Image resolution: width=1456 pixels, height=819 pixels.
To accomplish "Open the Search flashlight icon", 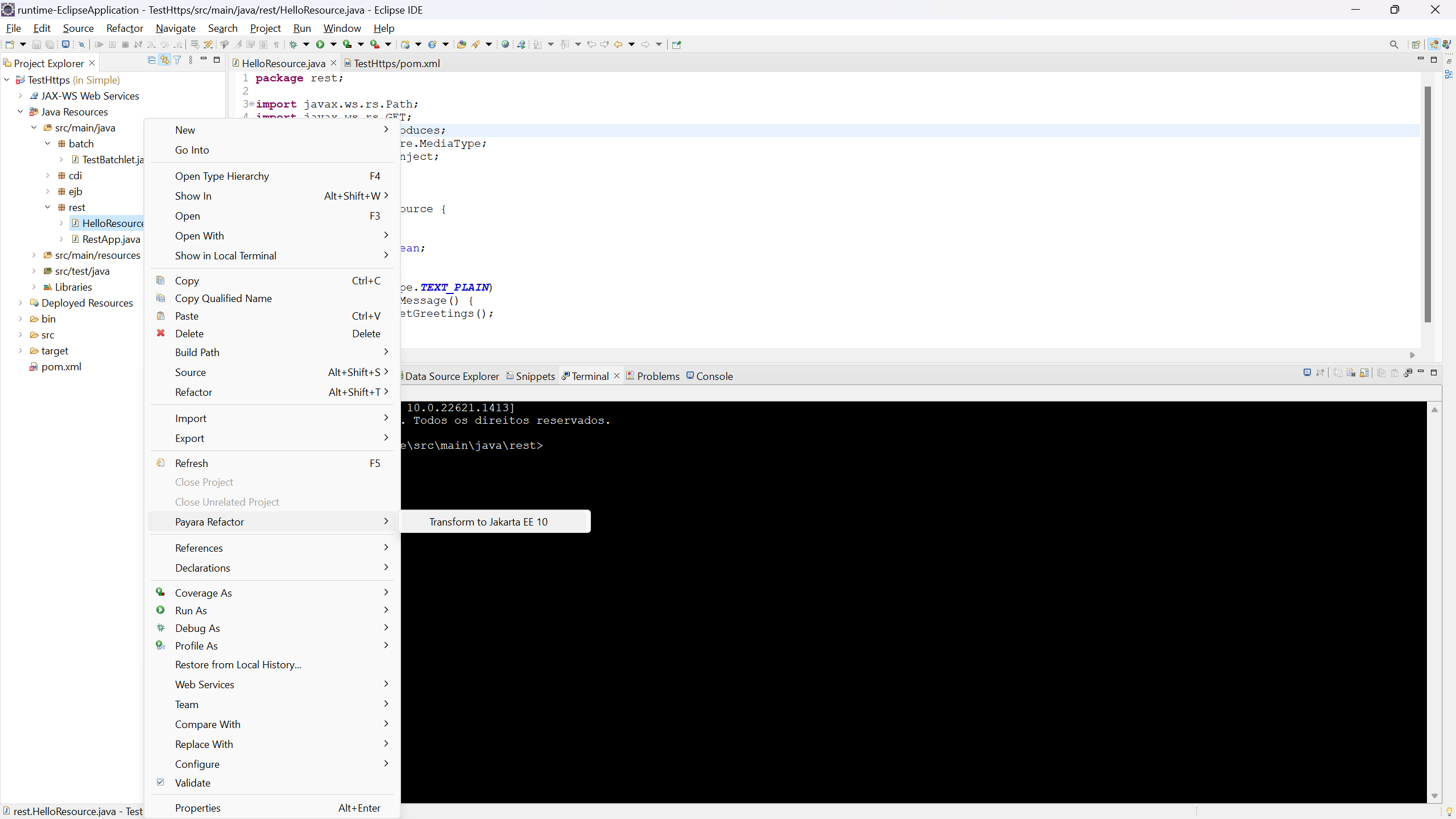I will [477, 44].
